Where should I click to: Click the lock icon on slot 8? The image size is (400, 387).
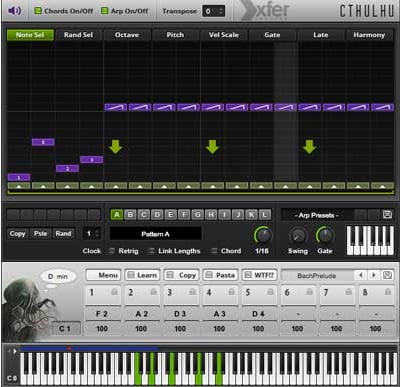click(x=388, y=292)
